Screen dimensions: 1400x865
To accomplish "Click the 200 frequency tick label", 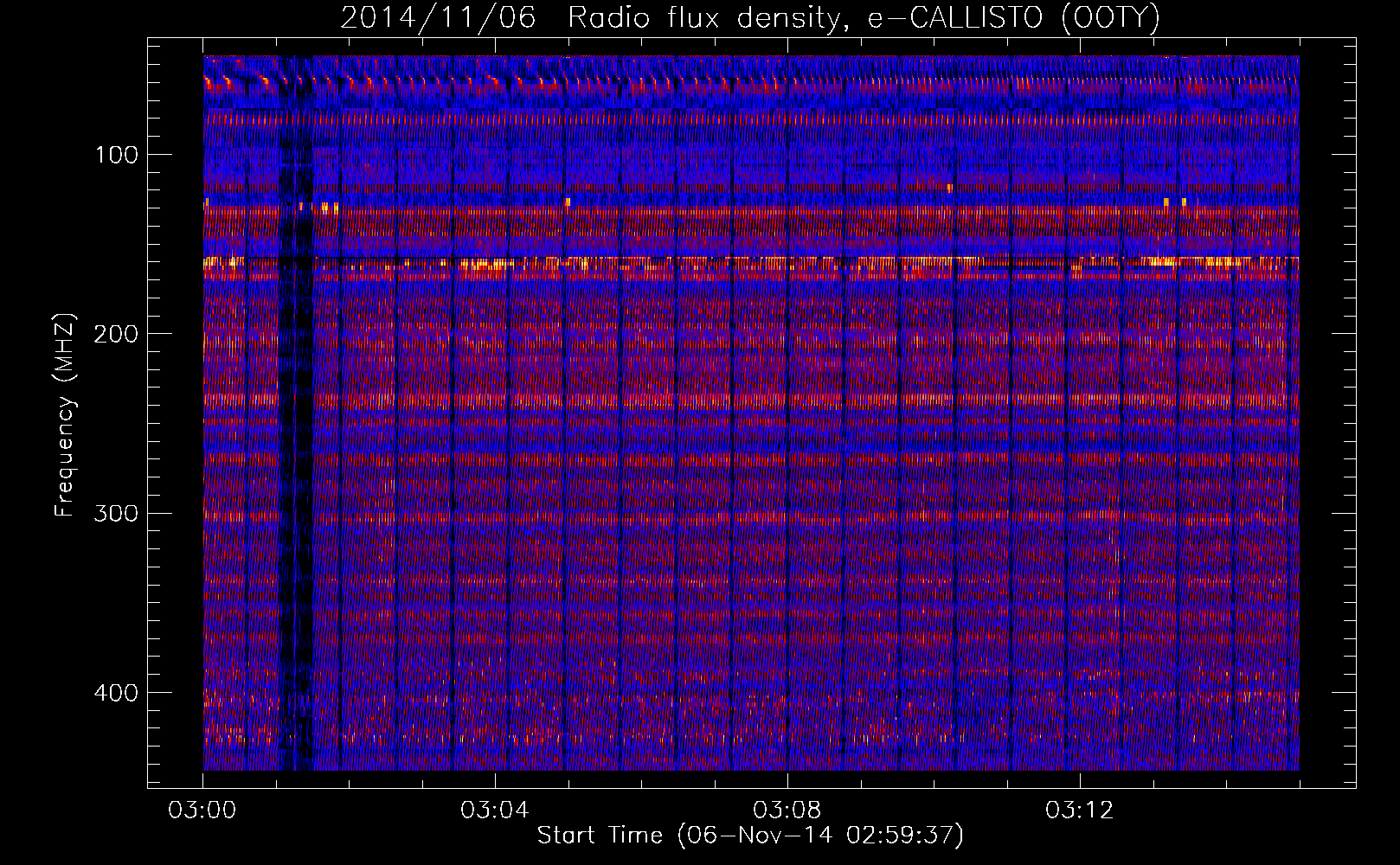I will click(x=116, y=334).
